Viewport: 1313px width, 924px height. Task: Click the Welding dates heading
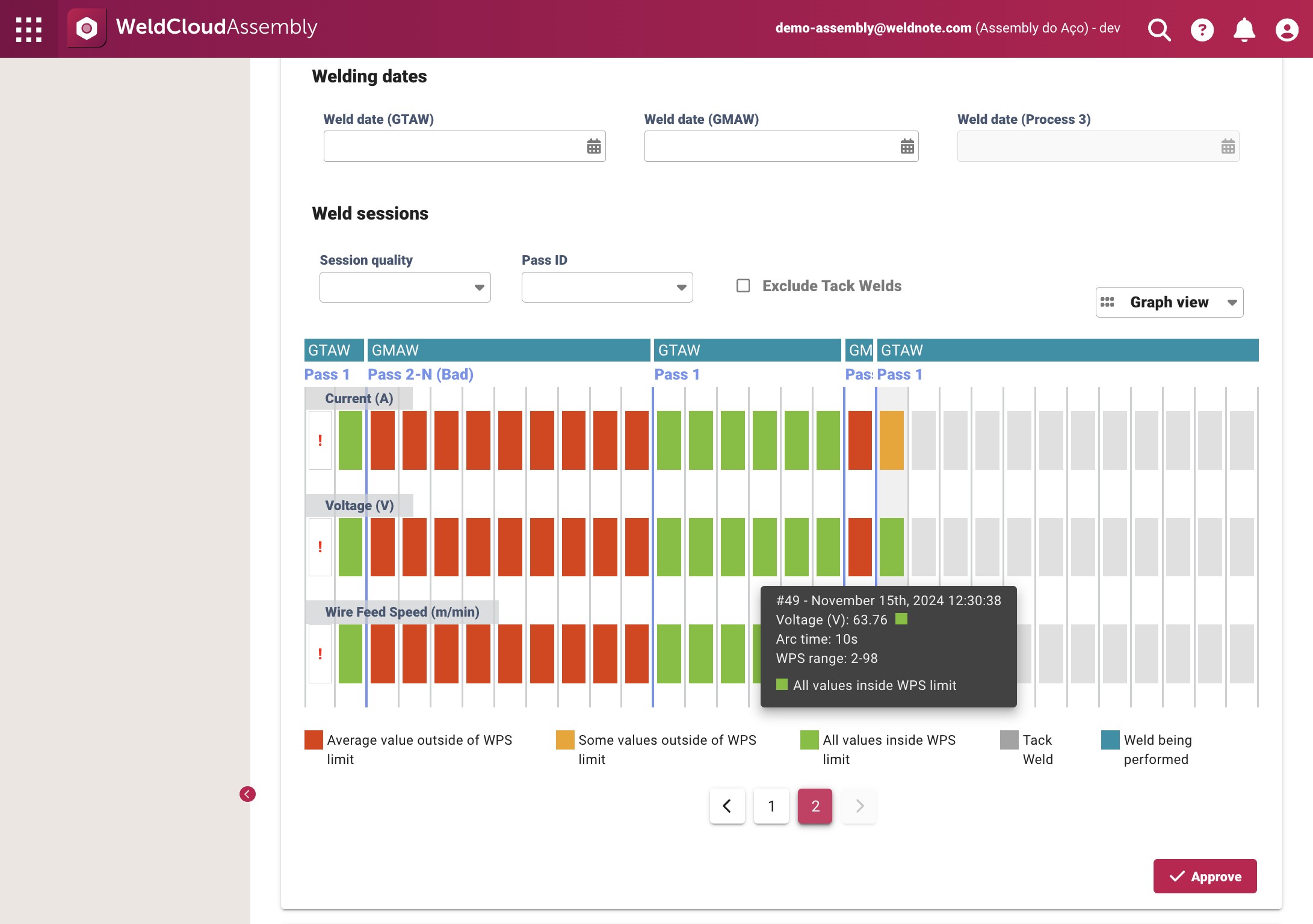click(369, 76)
